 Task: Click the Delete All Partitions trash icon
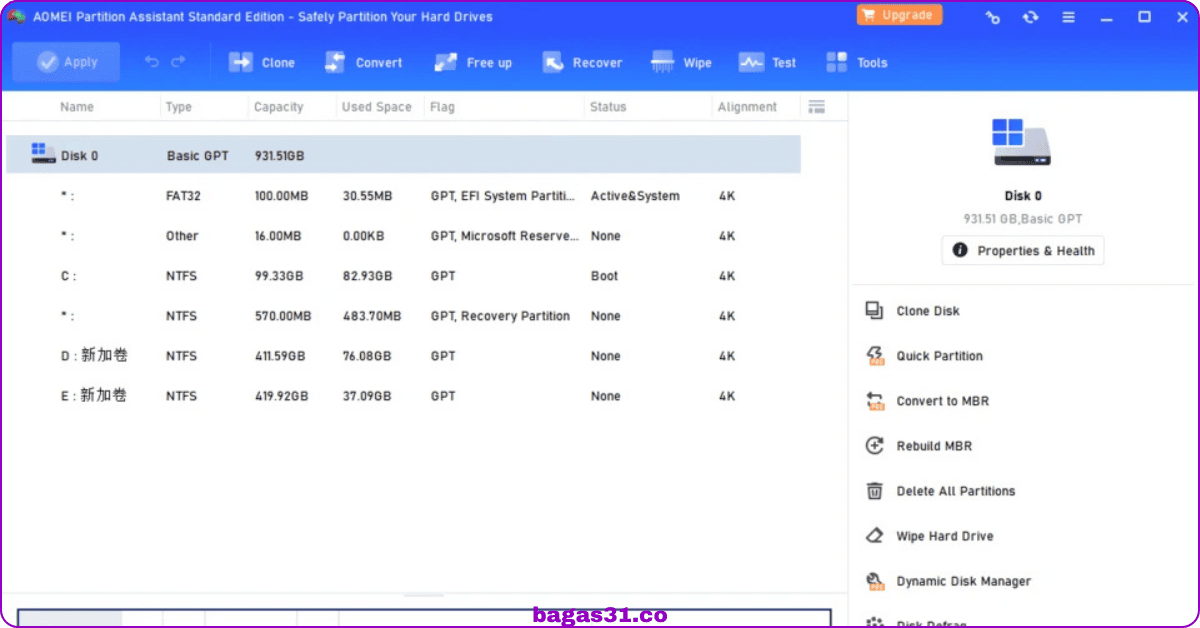(875, 491)
